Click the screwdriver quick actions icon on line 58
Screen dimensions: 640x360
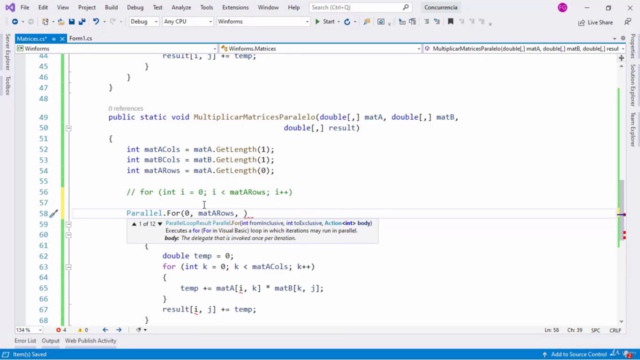pos(53,213)
